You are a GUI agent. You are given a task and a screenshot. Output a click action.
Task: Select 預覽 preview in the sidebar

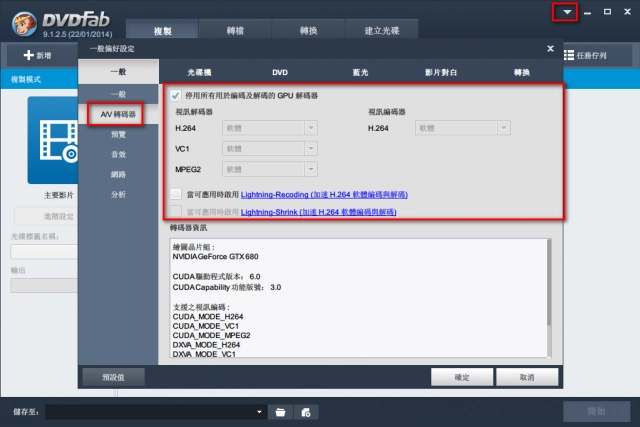(118, 134)
